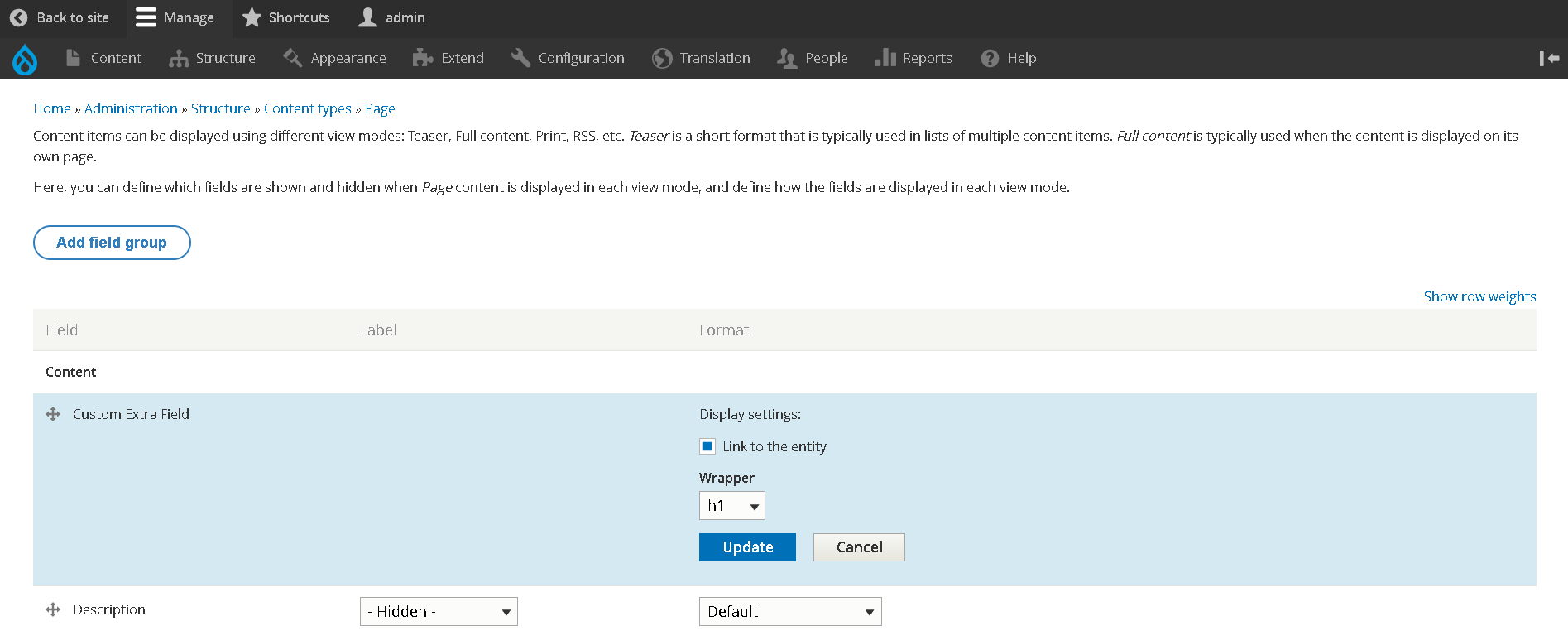1568x631 pixels.
Task: Go to Administration breadcrumb link
Action: click(131, 108)
